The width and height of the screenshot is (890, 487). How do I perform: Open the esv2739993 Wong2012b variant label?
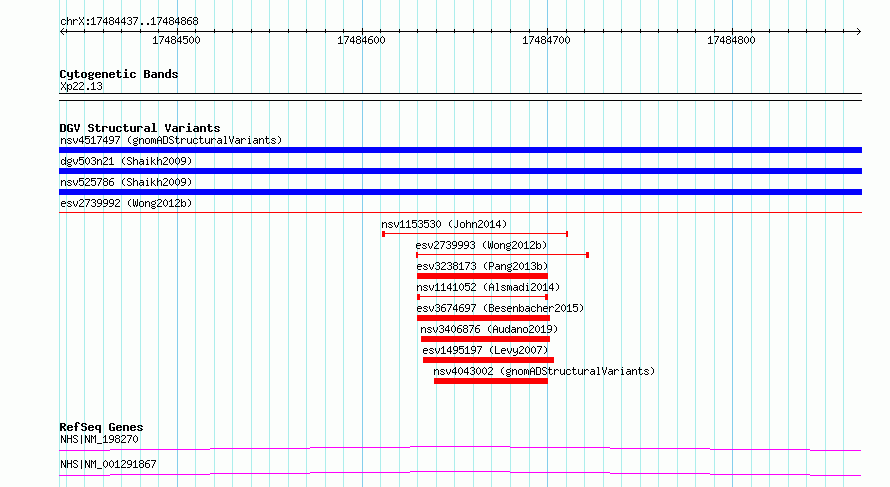tap(481, 245)
